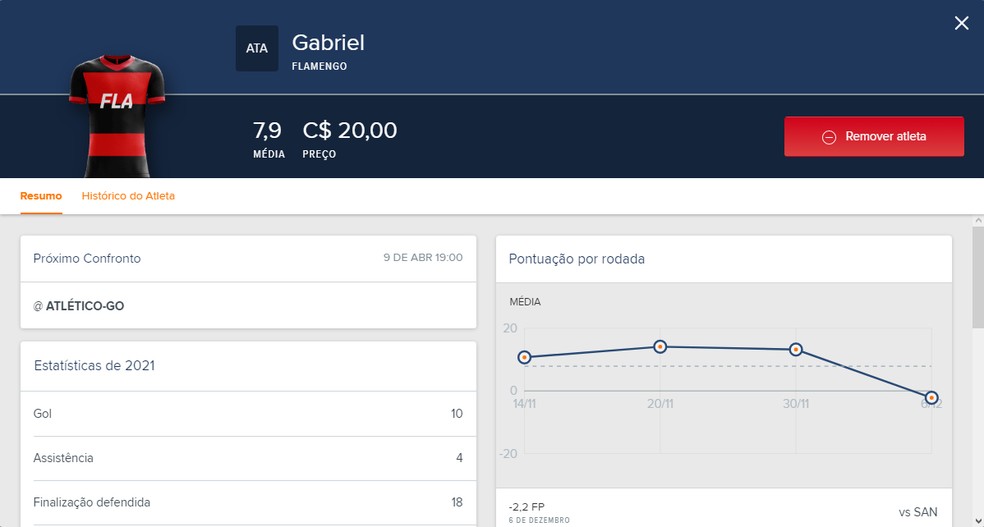Click the ATA position badge

(x=257, y=48)
